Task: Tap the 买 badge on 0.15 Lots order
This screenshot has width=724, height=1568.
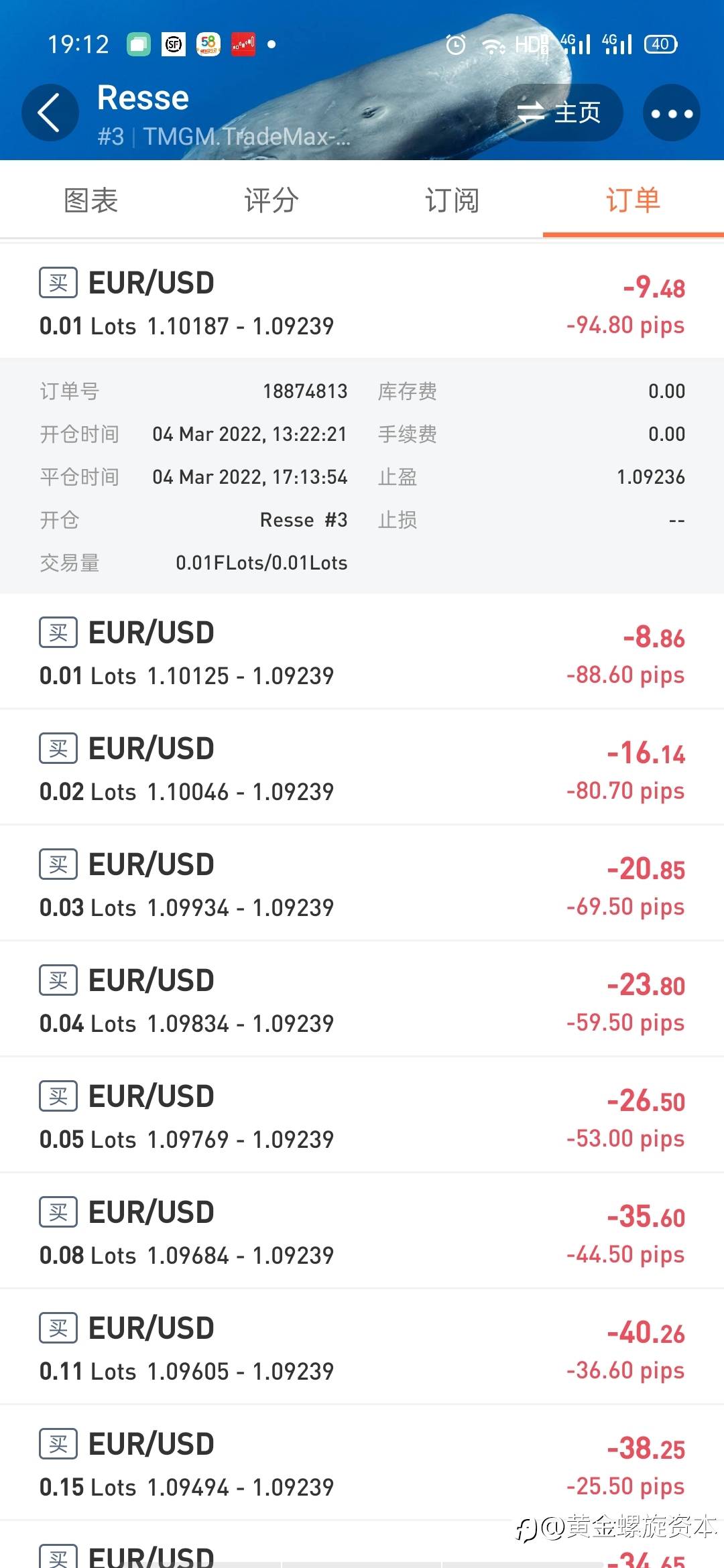Action: (58, 1444)
